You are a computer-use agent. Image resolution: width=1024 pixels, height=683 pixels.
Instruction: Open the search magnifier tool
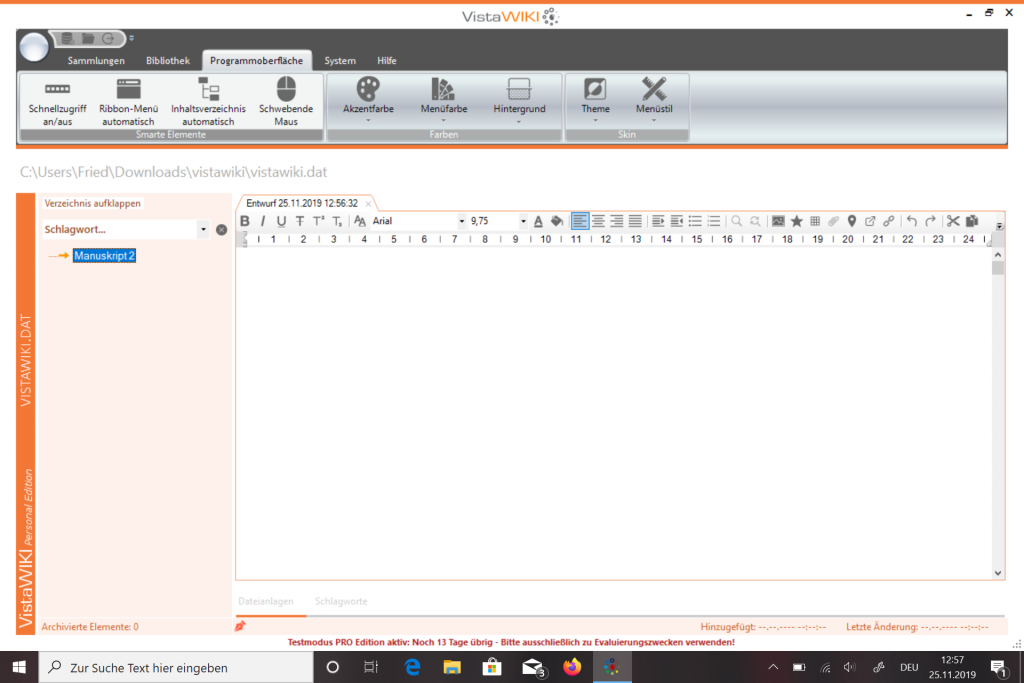(737, 221)
